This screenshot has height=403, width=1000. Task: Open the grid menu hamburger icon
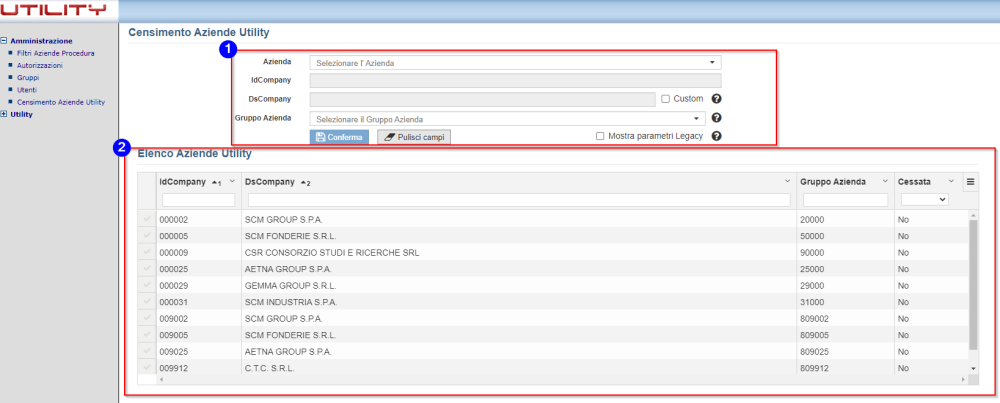click(971, 182)
